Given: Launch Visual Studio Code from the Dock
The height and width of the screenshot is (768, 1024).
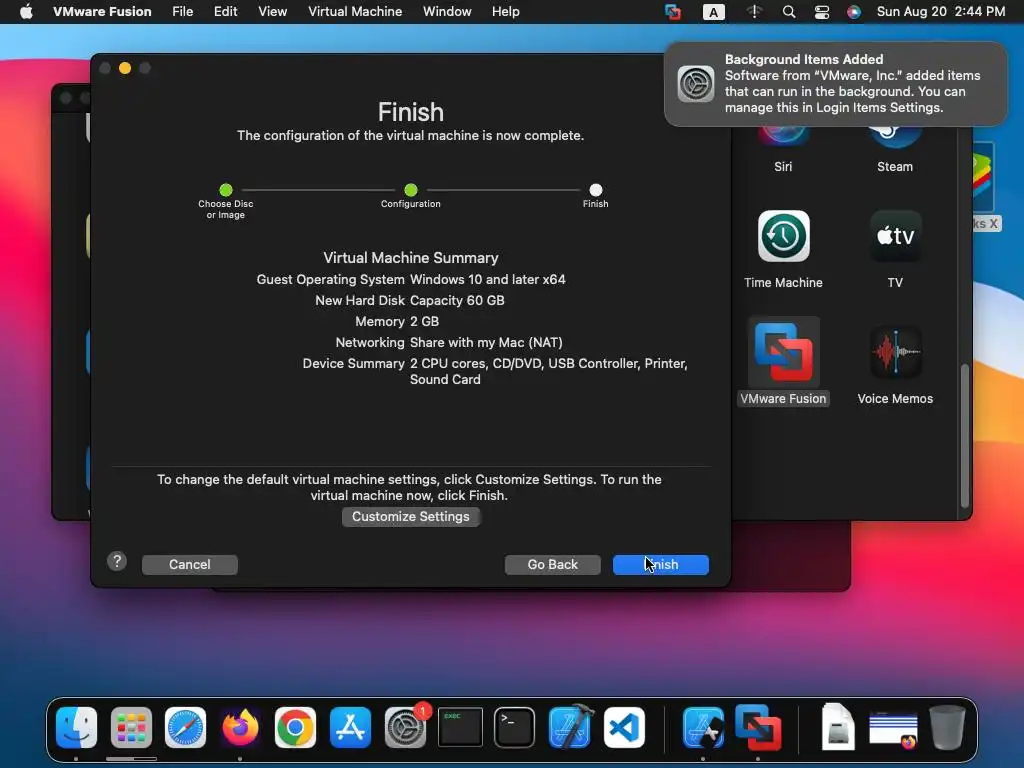Looking at the screenshot, I should [624, 727].
